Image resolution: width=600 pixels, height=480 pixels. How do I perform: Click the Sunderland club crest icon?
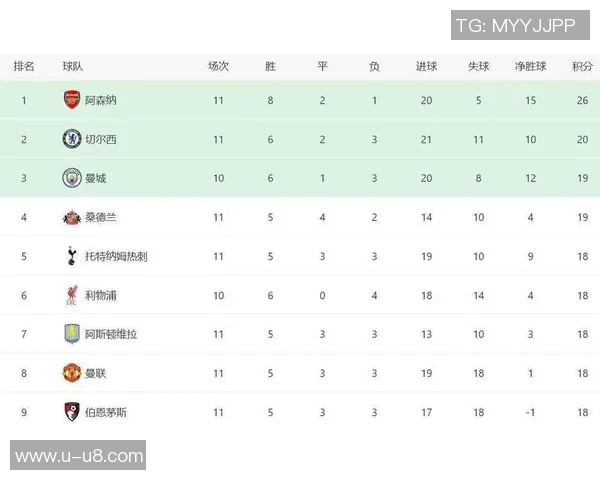[x=72, y=217]
